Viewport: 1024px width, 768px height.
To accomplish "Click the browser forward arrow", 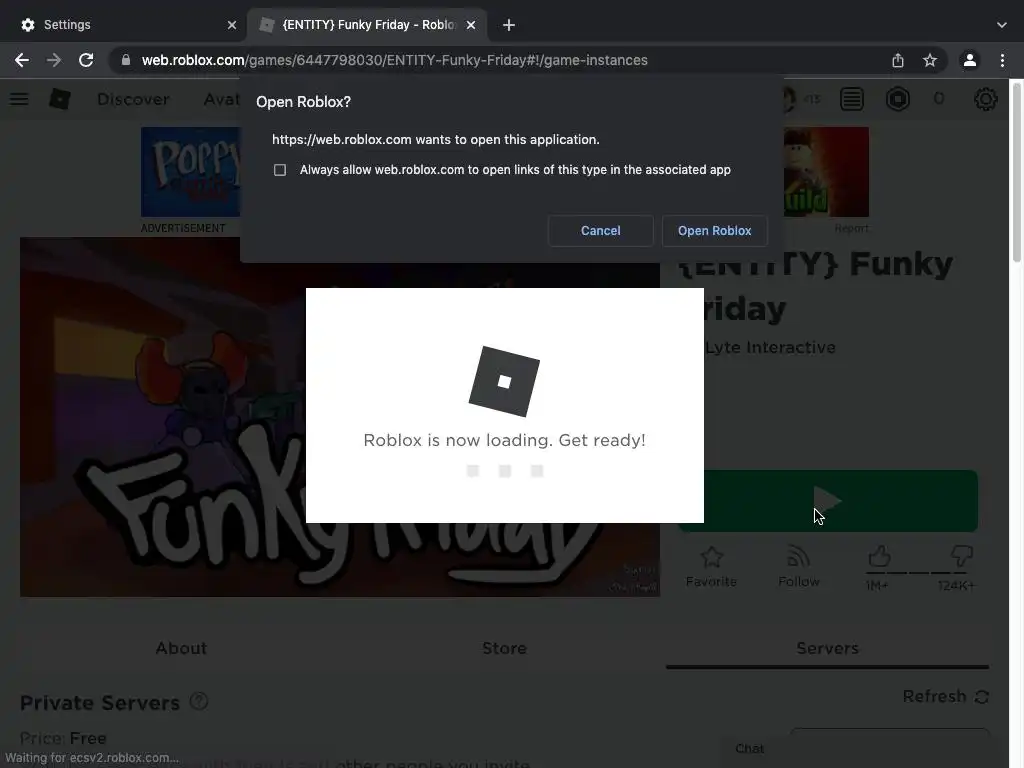I will (x=54, y=60).
